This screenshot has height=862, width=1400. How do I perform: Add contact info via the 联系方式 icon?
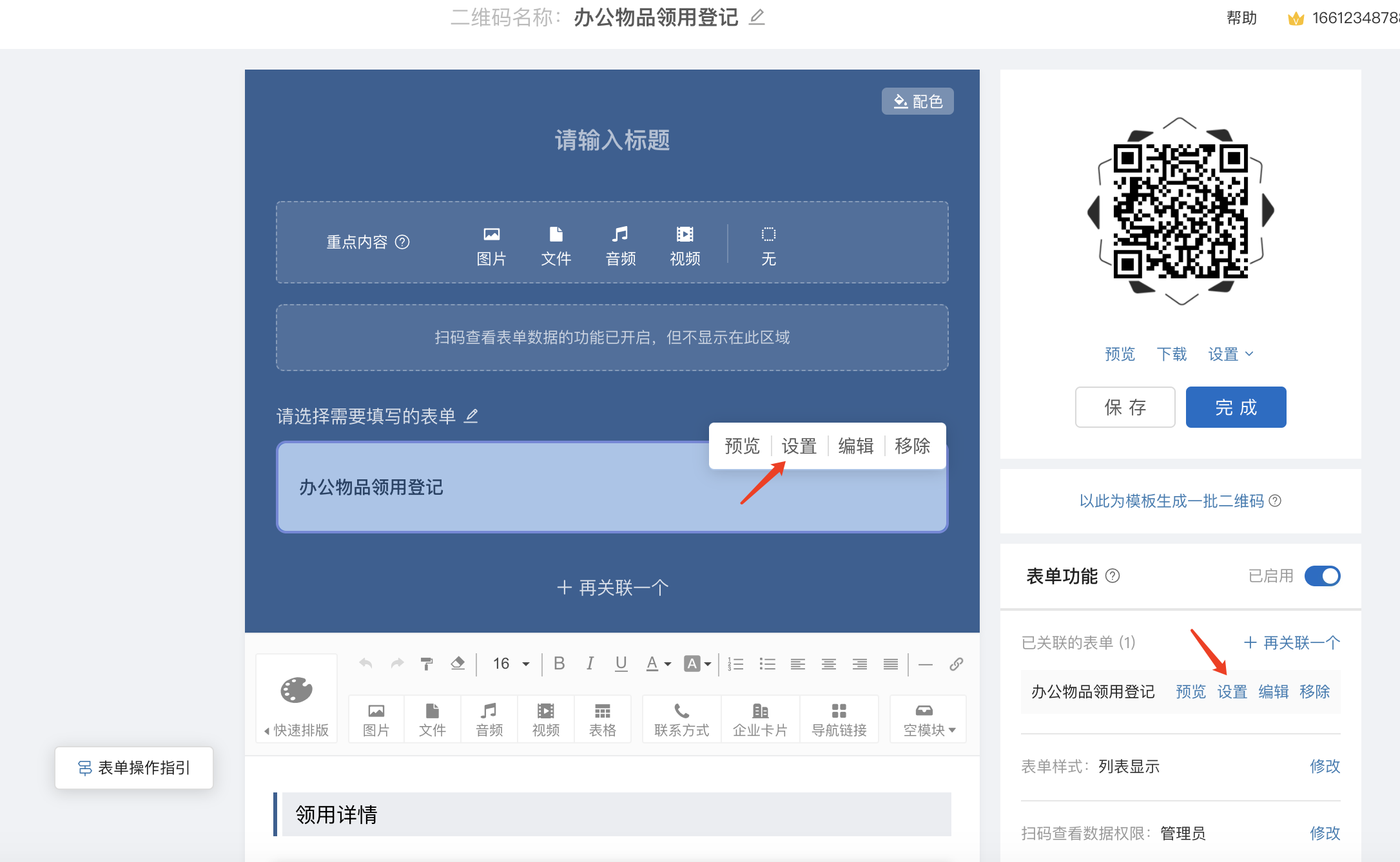click(x=681, y=718)
